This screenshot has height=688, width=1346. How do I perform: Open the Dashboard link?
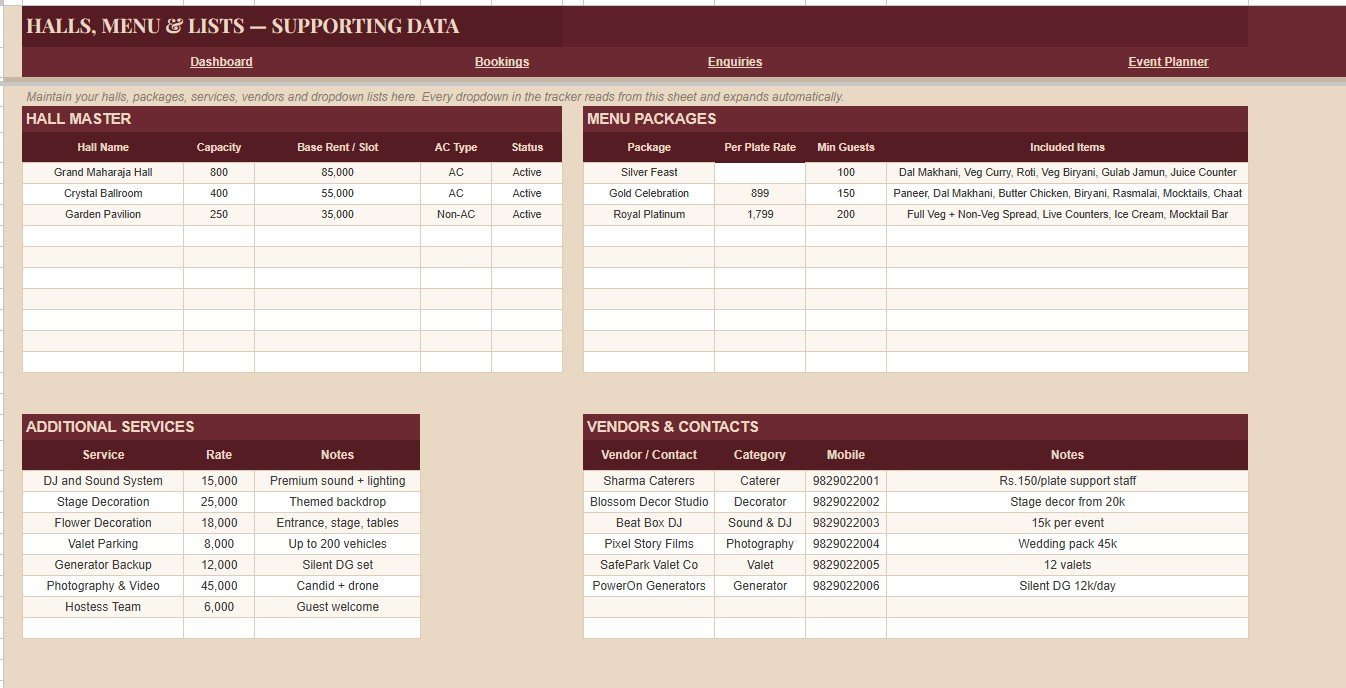221,62
